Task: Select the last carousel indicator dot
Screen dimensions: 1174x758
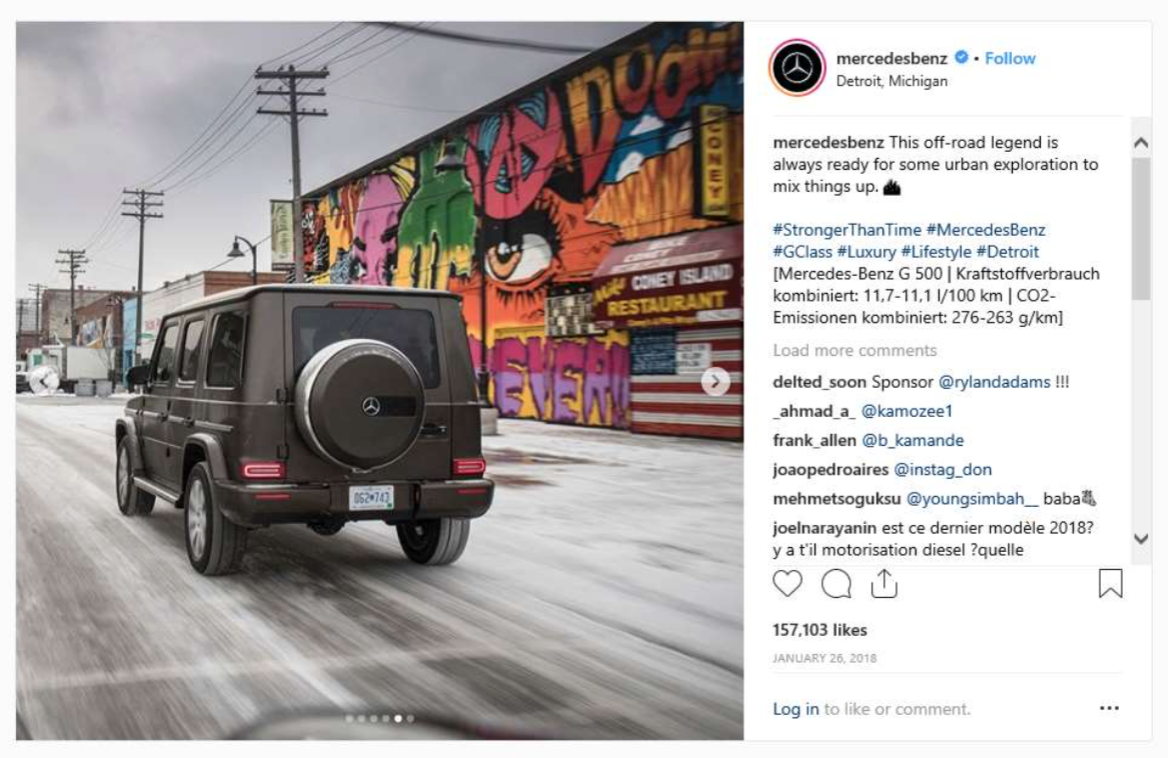Action: pos(410,718)
